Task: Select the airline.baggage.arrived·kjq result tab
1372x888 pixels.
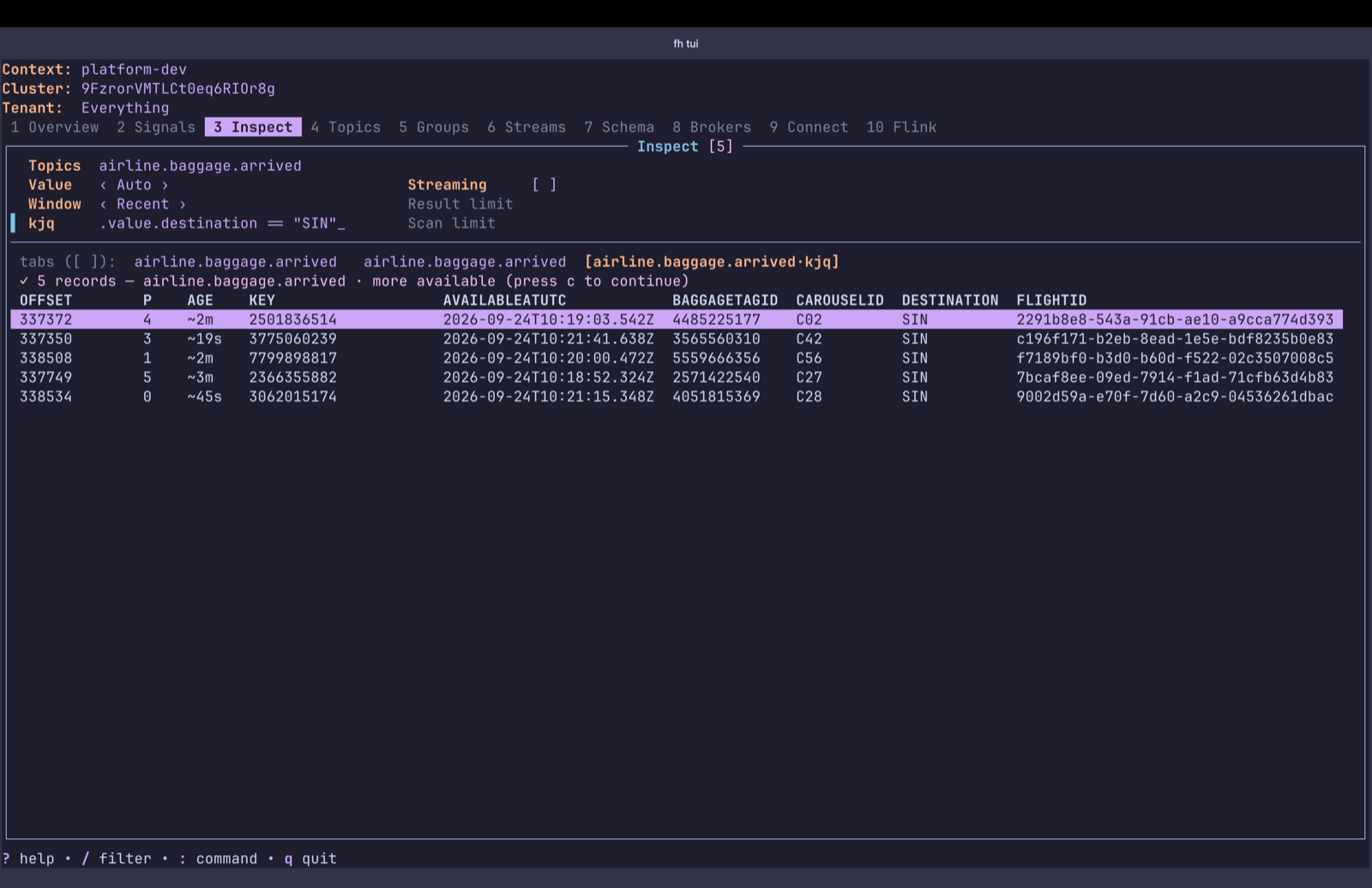Action: pos(712,262)
